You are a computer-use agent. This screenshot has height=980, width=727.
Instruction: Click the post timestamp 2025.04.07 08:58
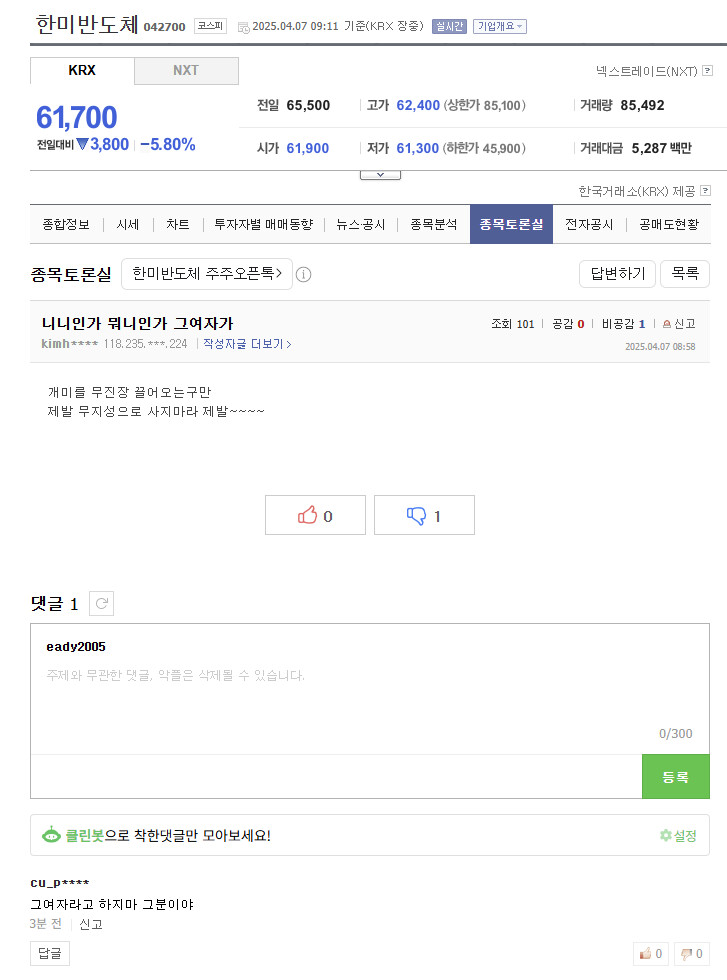(660, 347)
